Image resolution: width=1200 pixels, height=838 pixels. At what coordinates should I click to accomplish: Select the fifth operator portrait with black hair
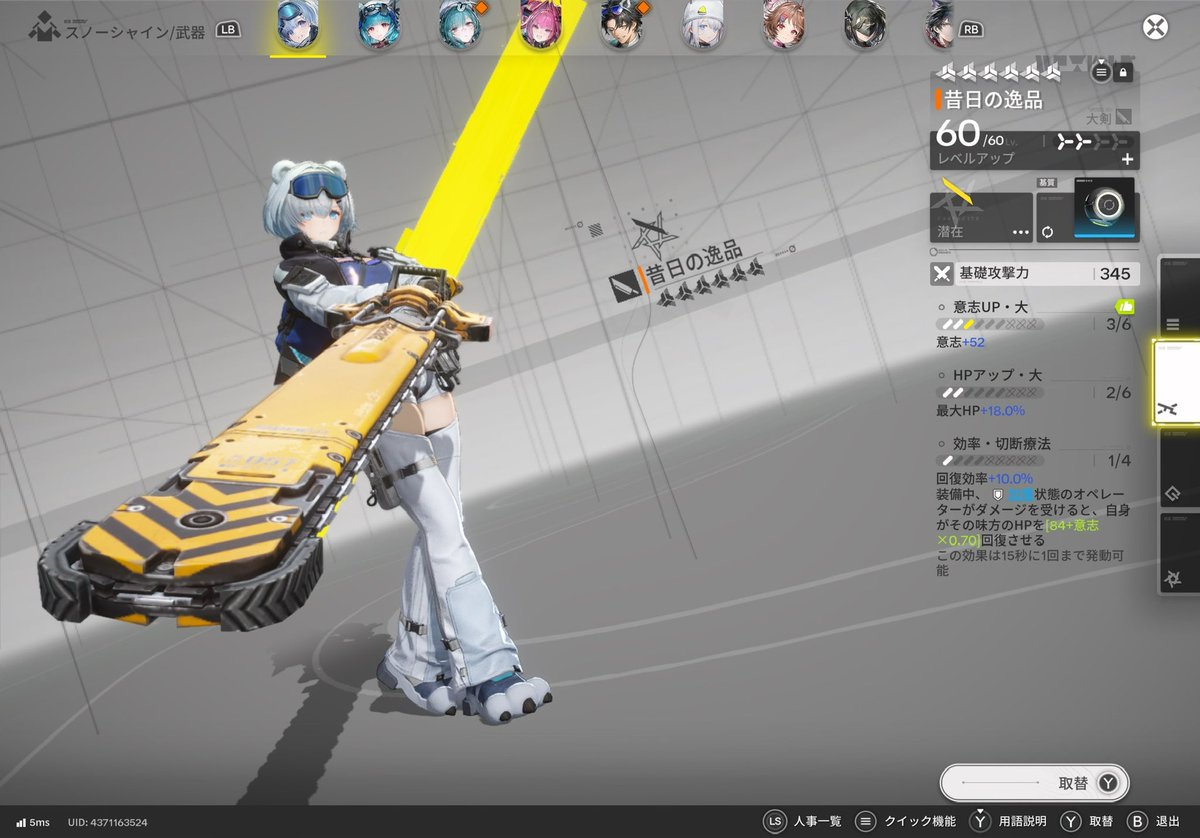[x=622, y=26]
